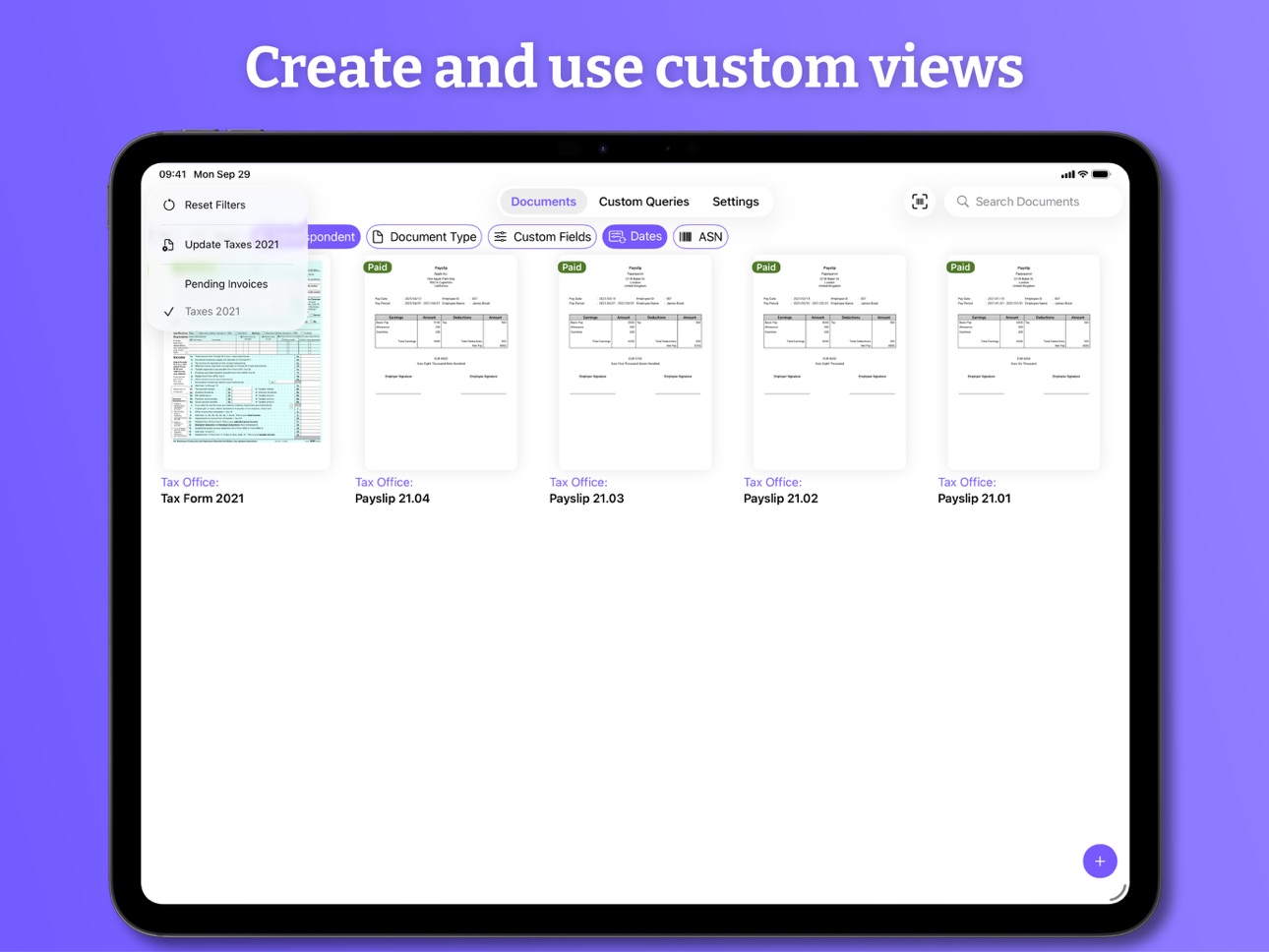Tap Tax Office above Payslip 21.01
The height and width of the screenshot is (952, 1269).
pos(967,482)
